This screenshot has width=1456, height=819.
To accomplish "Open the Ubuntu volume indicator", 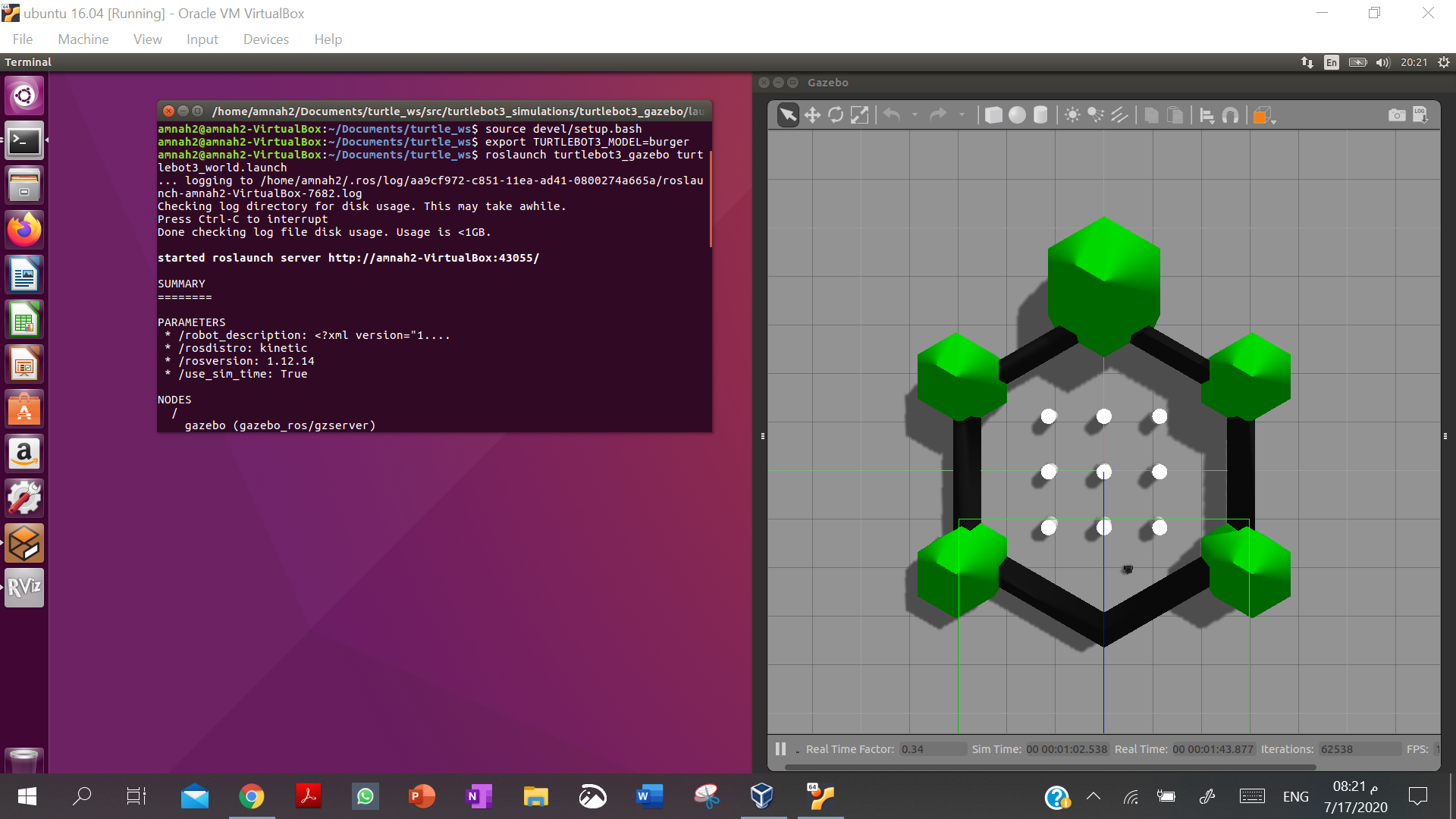I will tap(1382, 62).
